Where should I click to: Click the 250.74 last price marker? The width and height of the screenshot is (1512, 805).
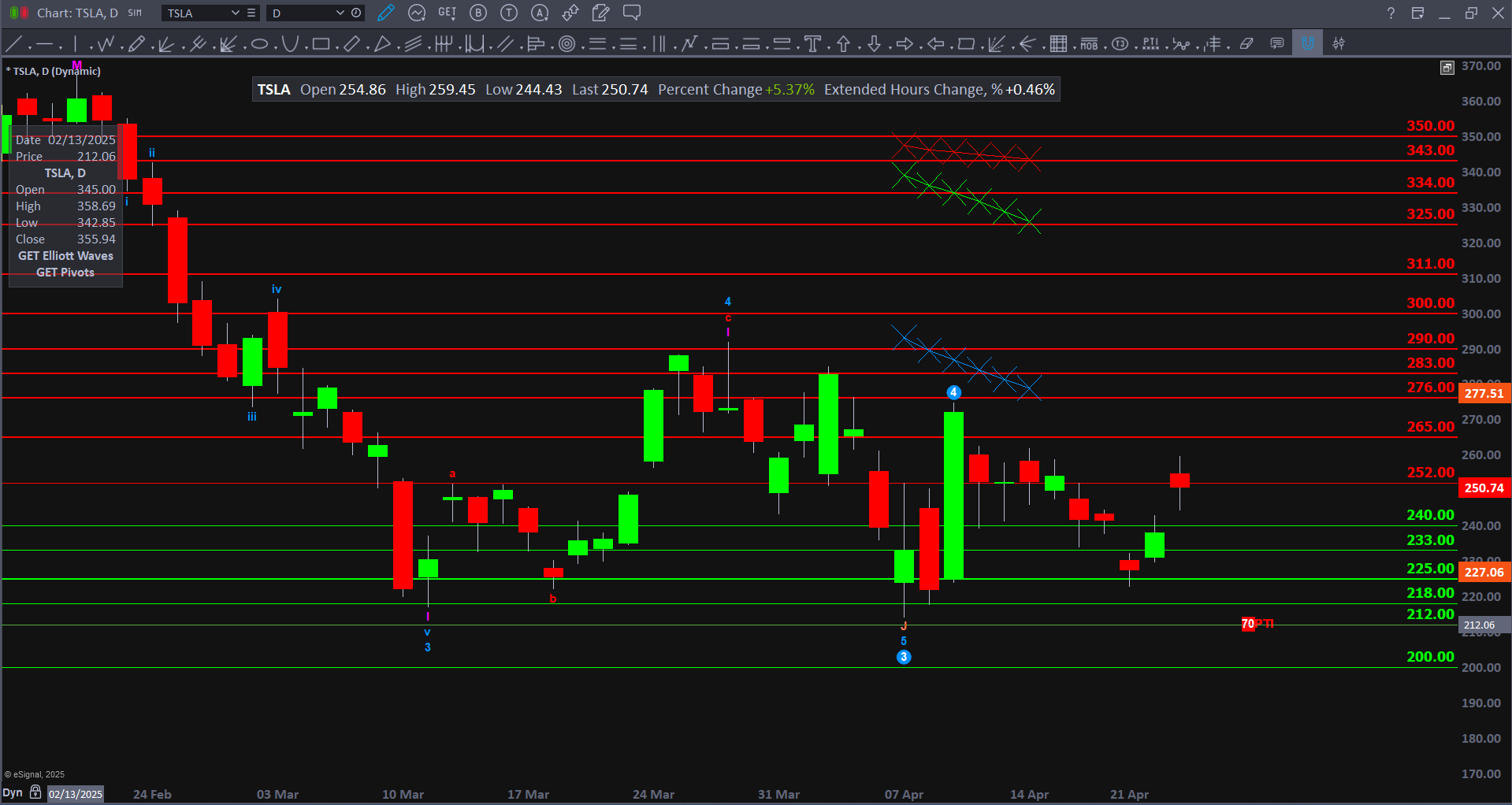[x=1484, y=488]
